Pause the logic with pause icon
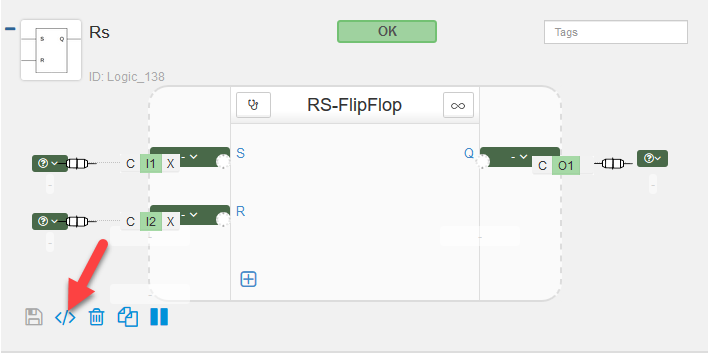Screen dimensions: 715x363 coord(159,317)
